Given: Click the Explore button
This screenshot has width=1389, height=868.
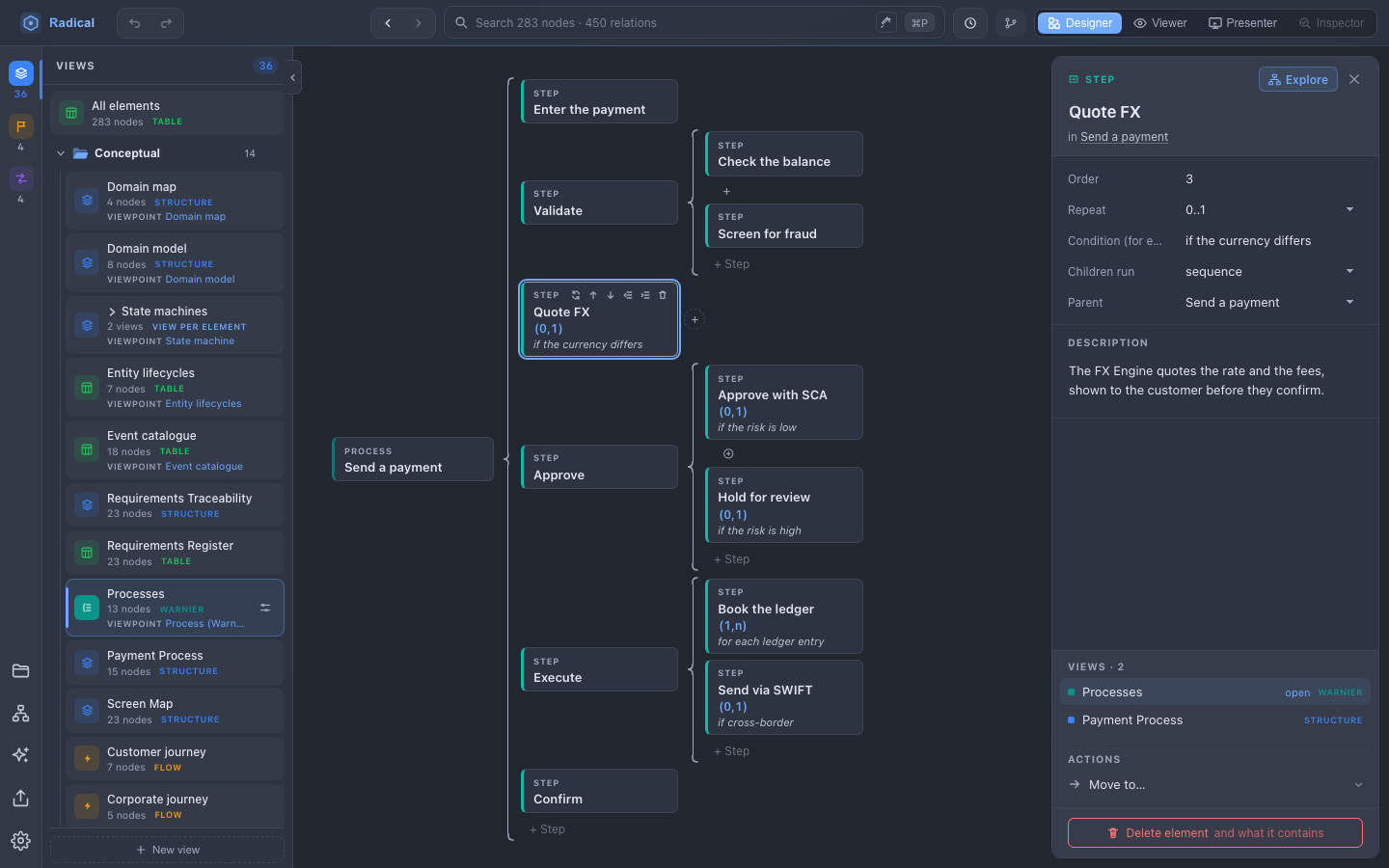Looking at the screenshot, I should click(x=1298, y=80).
